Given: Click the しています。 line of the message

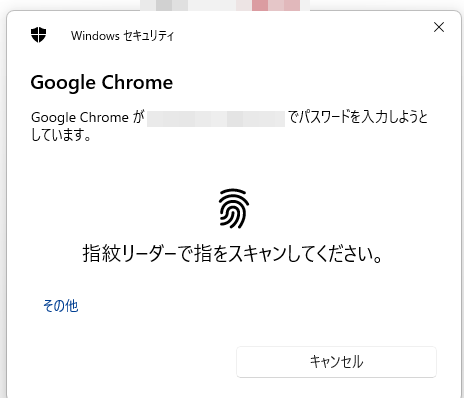Looking at the screenshot, I should click(61, 135).
